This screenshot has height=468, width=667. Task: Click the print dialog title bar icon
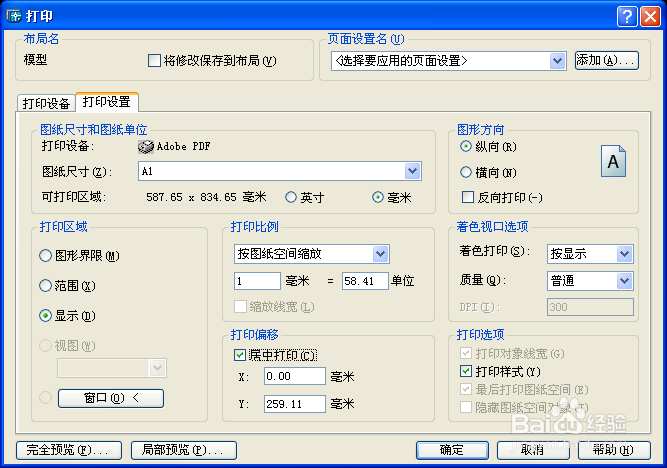[x=14, y=16]
